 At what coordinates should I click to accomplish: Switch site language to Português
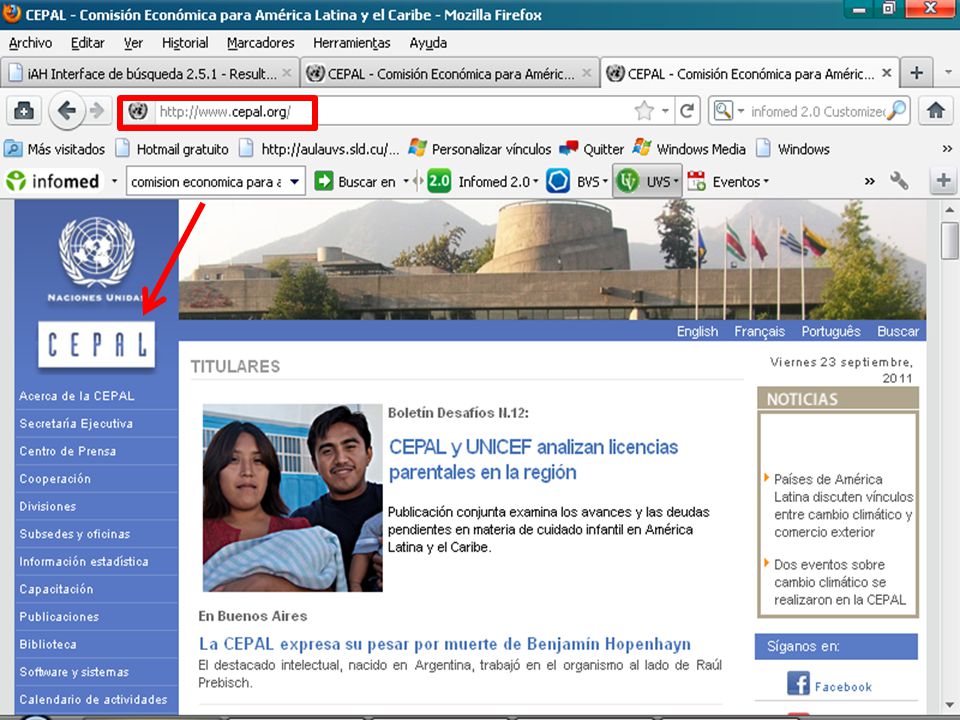pyautogui.click(x=831, y=331)
